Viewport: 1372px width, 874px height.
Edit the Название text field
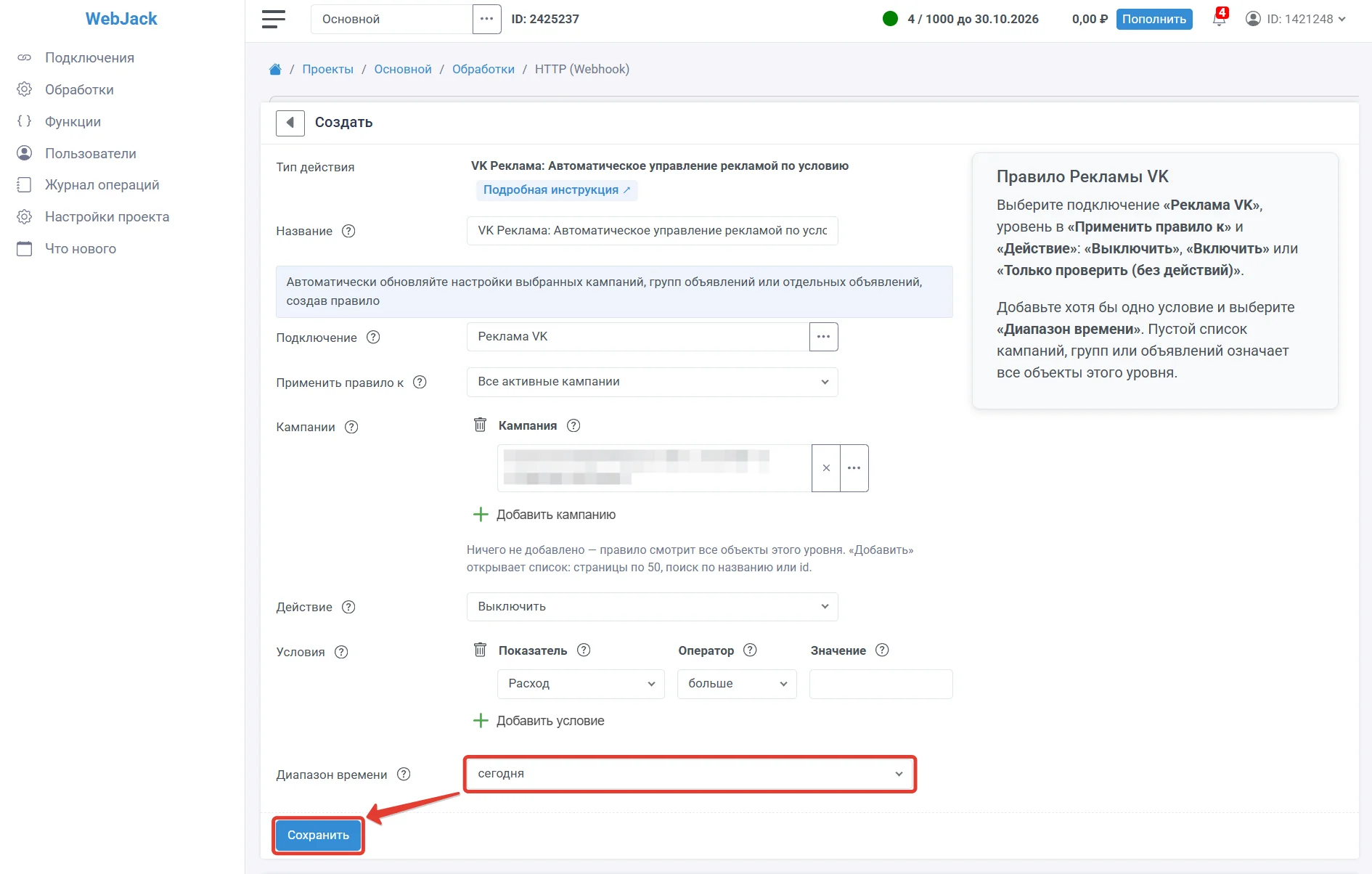pyautogui.click(x=652, y=231)
